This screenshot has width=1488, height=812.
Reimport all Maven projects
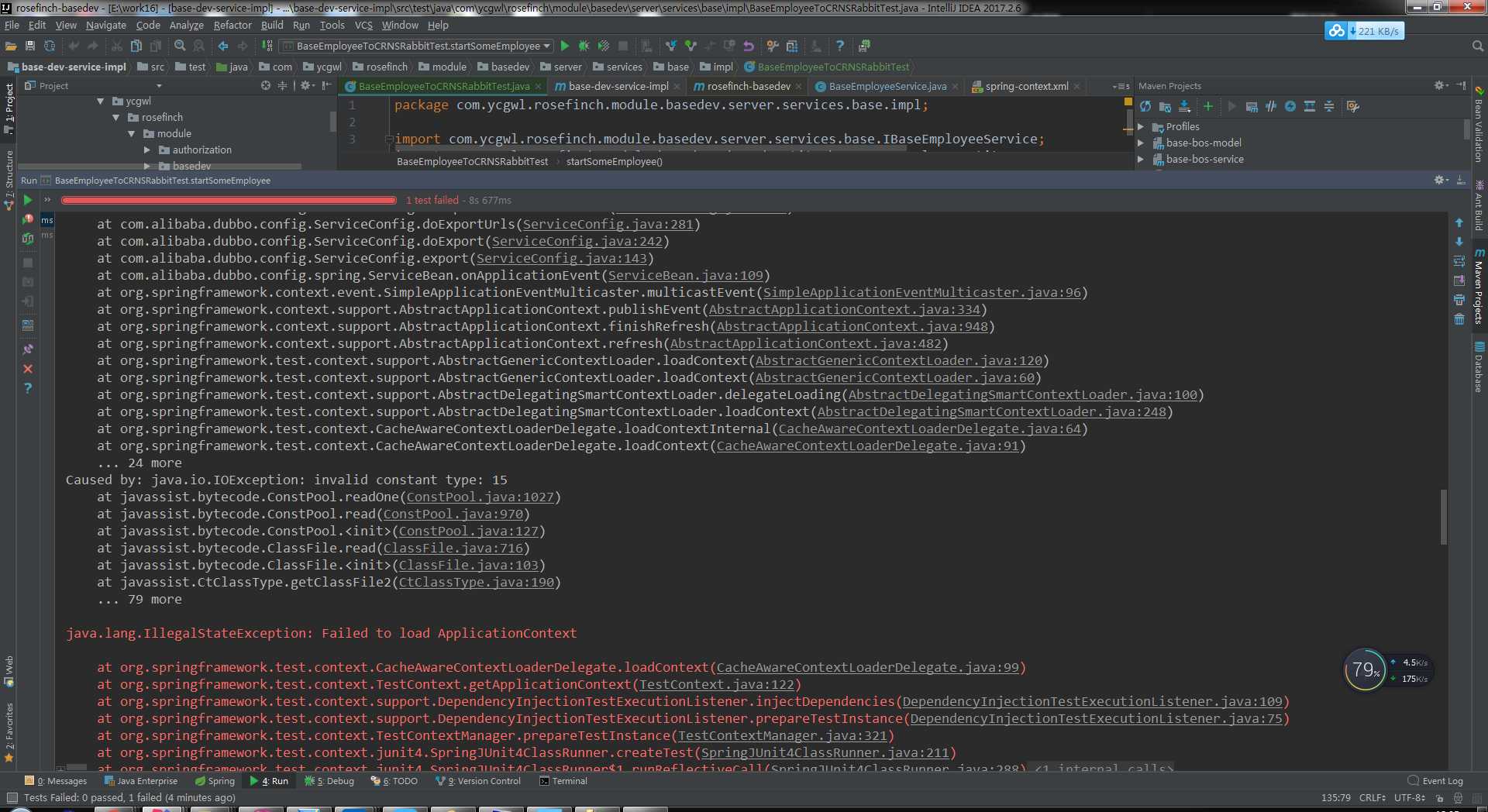1145,106
